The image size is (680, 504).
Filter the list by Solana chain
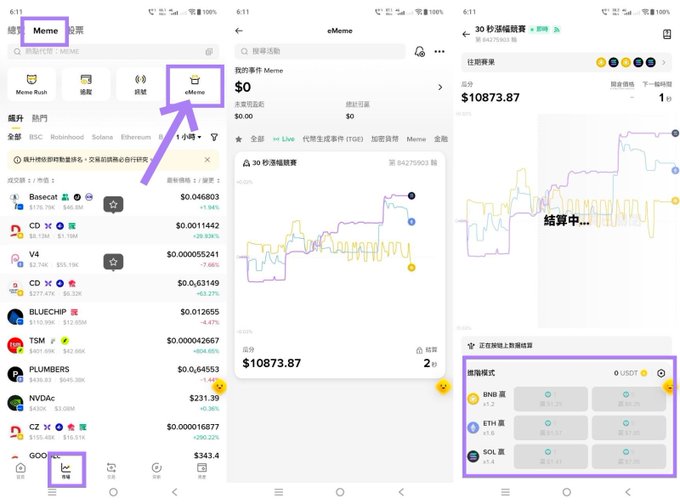click(102, 137)
